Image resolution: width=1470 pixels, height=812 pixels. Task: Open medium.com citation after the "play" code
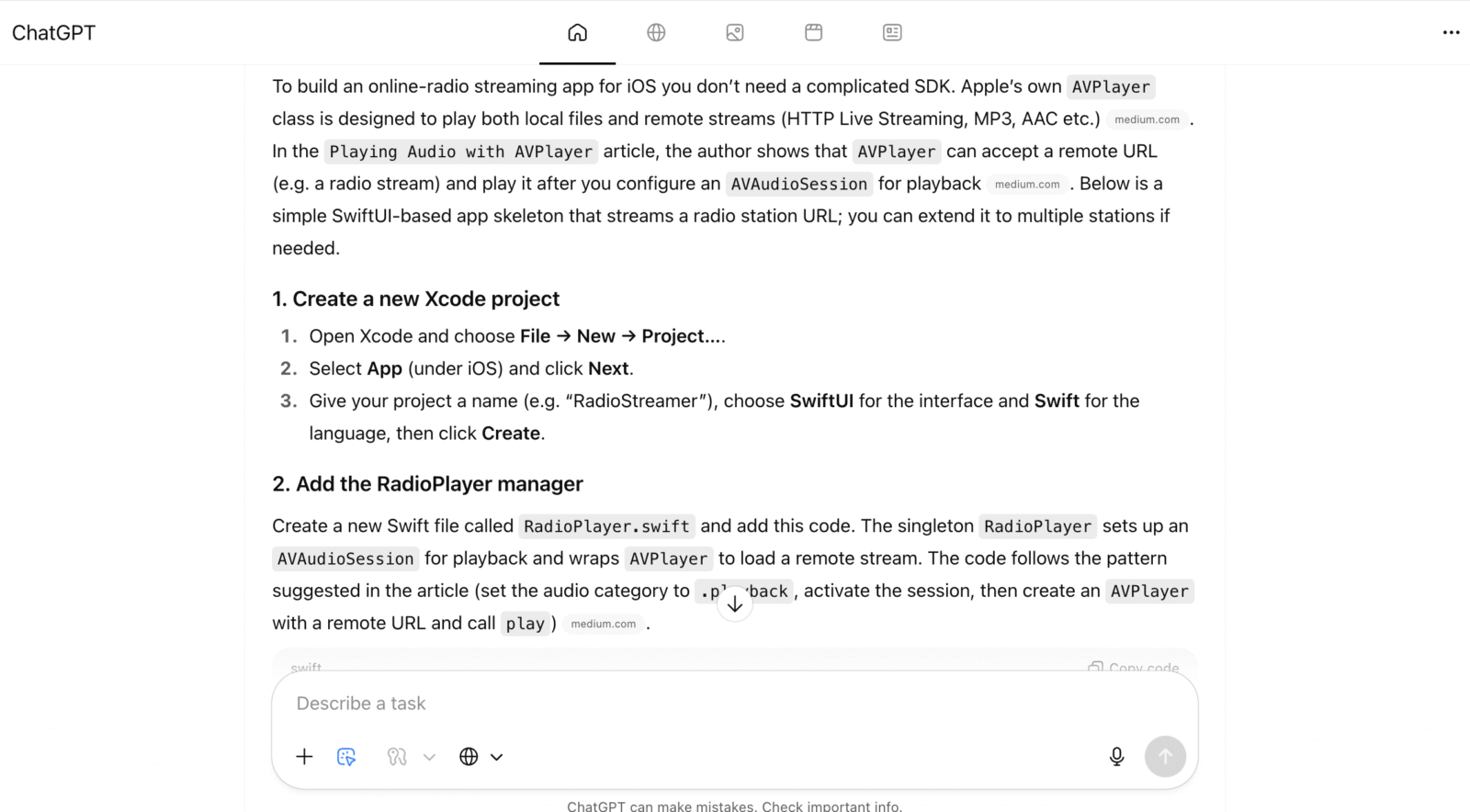coord(603,624)
